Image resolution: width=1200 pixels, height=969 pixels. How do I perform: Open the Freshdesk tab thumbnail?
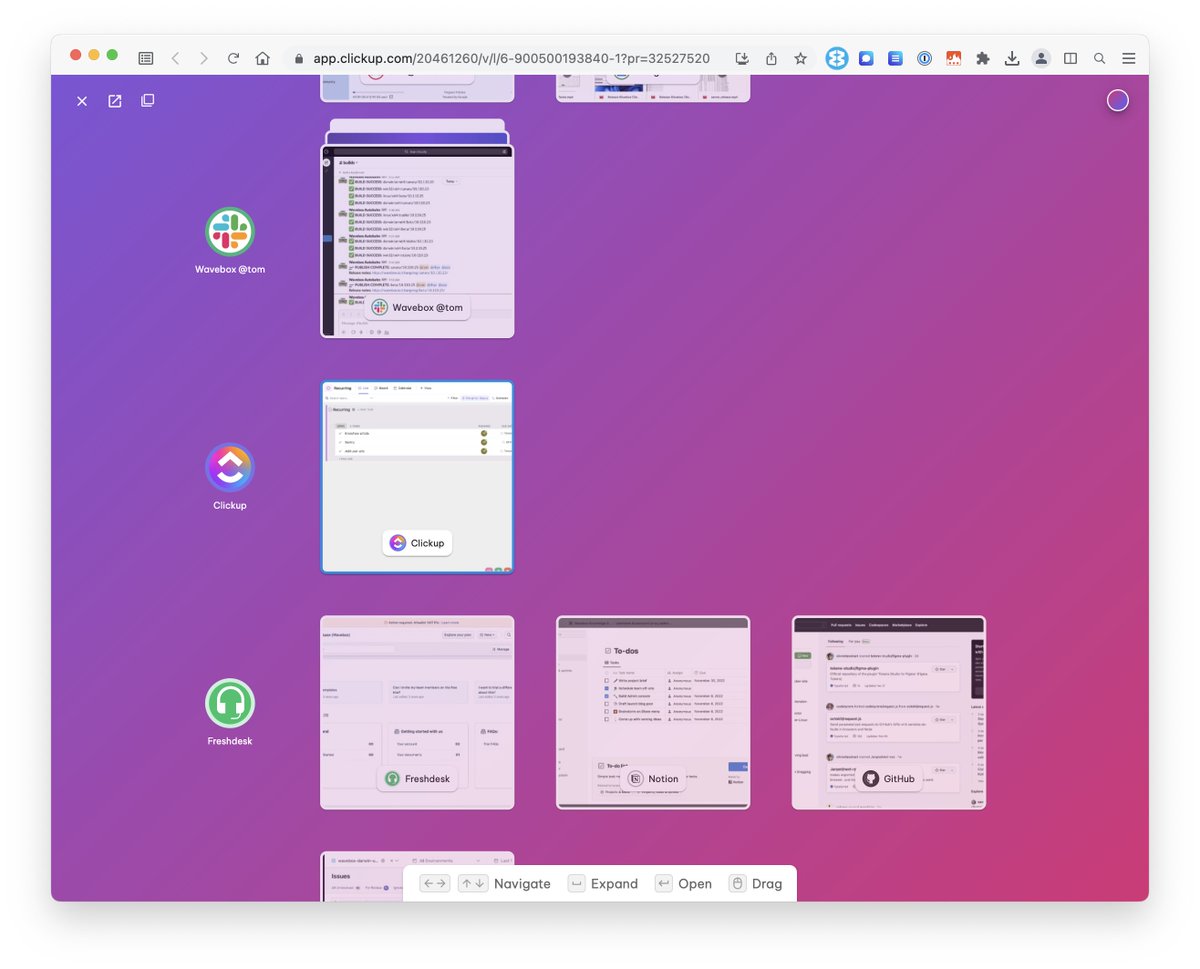point(417,713)
